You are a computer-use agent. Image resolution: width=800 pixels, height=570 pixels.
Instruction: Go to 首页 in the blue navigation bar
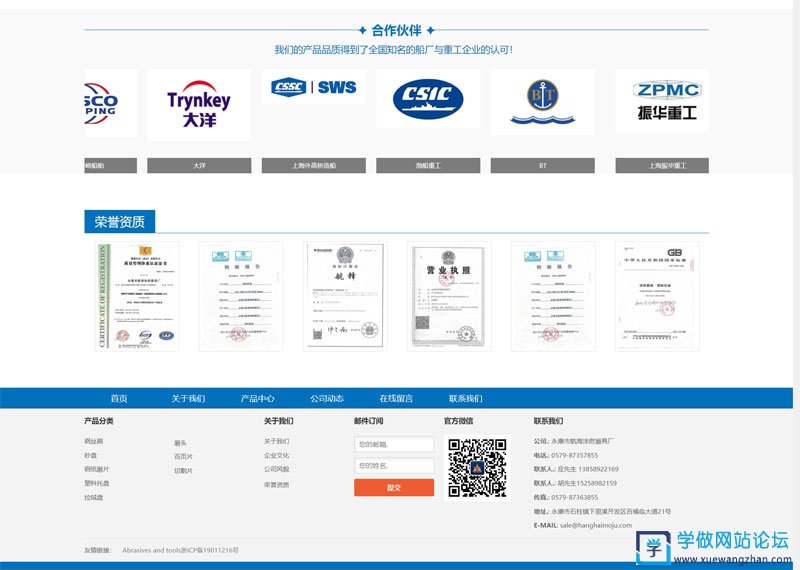pyautogui.click(x=119, y=398)
